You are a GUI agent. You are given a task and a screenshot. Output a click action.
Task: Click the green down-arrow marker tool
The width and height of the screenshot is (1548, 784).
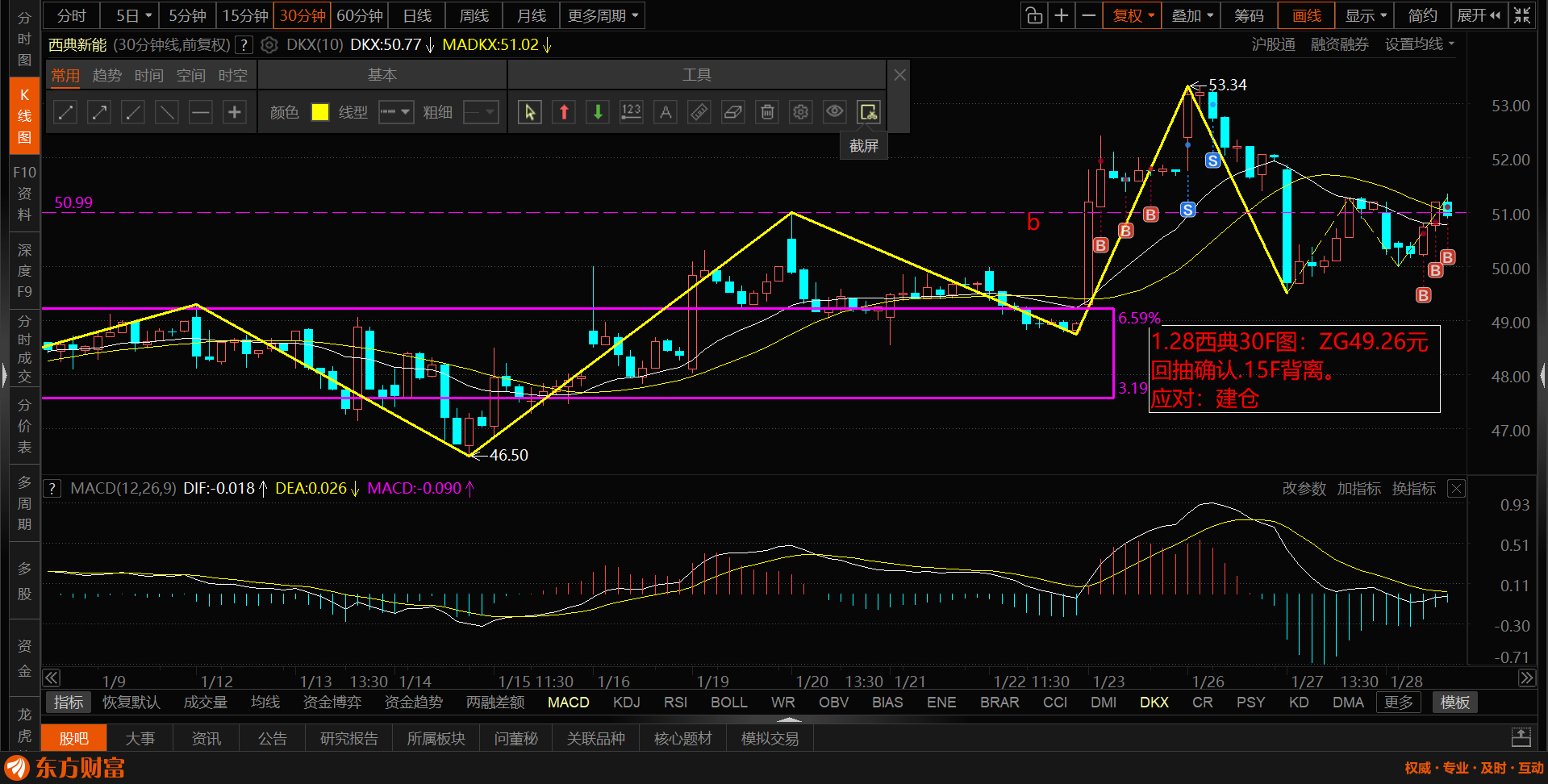click(x=598, y=112)
